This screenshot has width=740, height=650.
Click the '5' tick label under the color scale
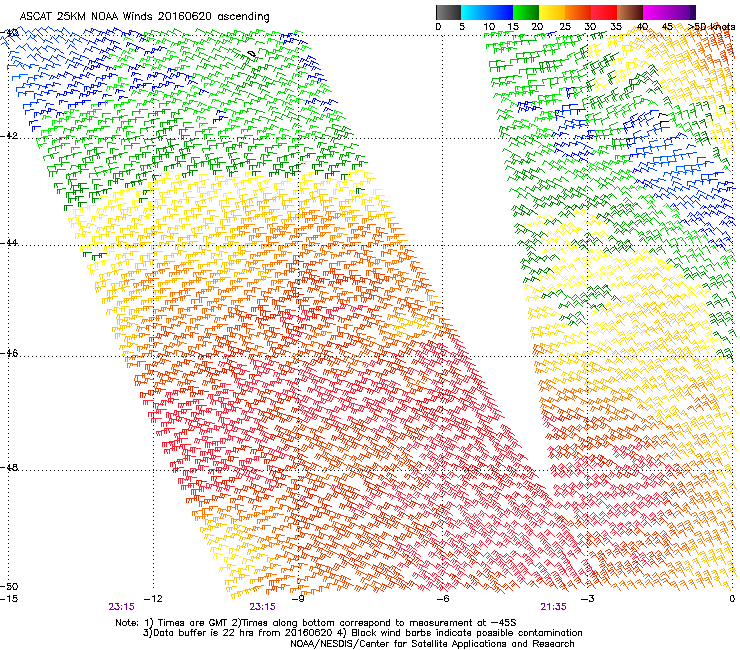point(462,27)
